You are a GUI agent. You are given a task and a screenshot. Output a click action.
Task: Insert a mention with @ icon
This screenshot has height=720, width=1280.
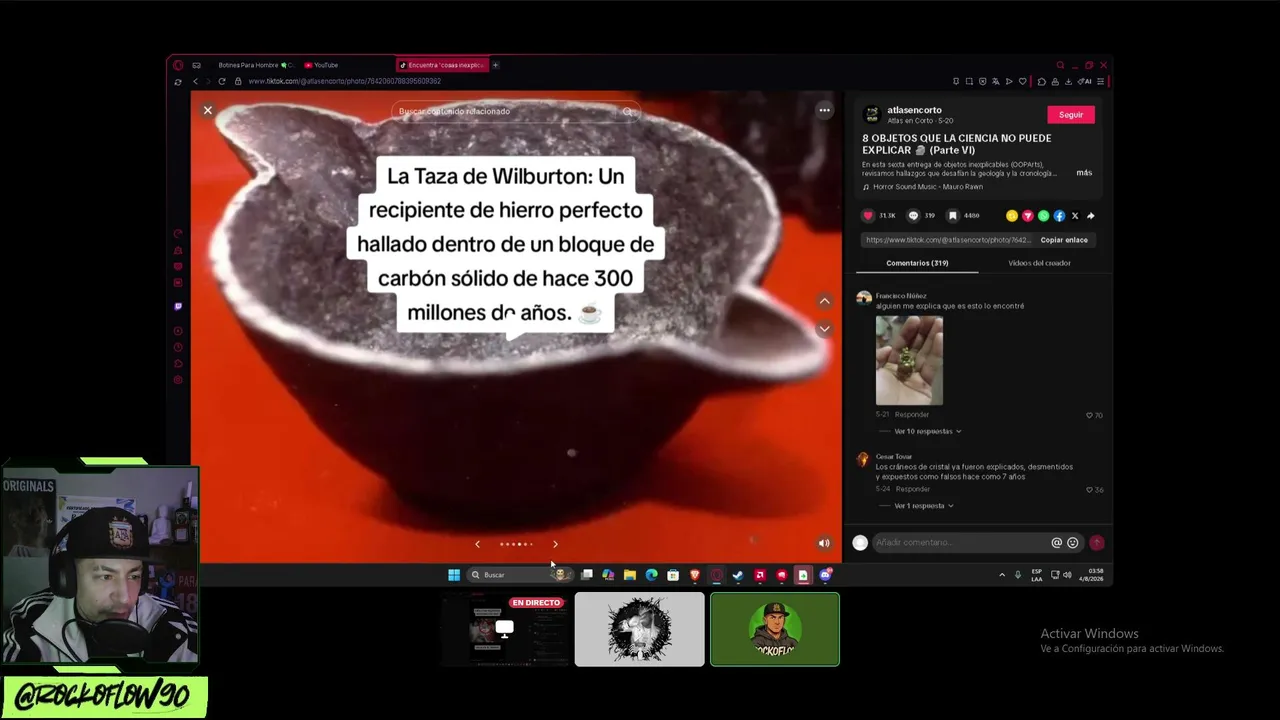point(1056,543)
